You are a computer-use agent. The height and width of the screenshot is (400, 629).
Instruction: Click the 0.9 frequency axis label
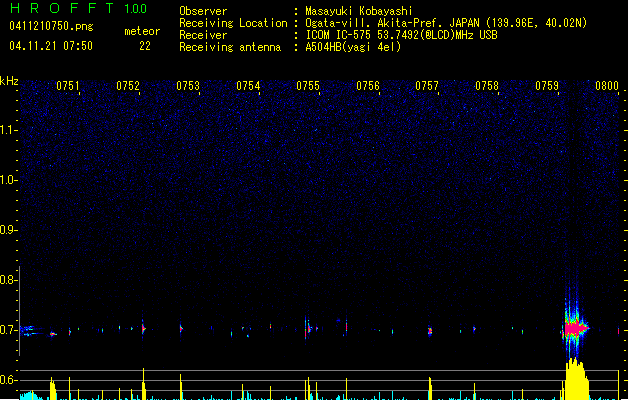tap(8, 230)
